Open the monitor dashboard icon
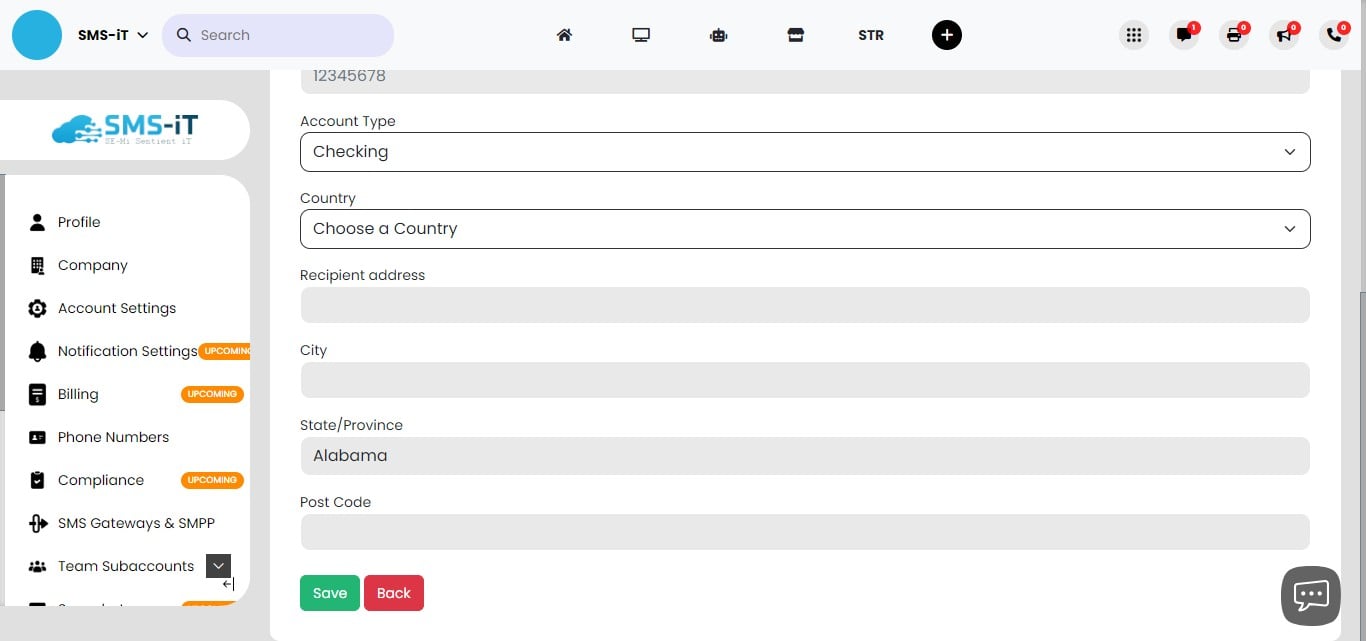 click(x=641, y=35)
